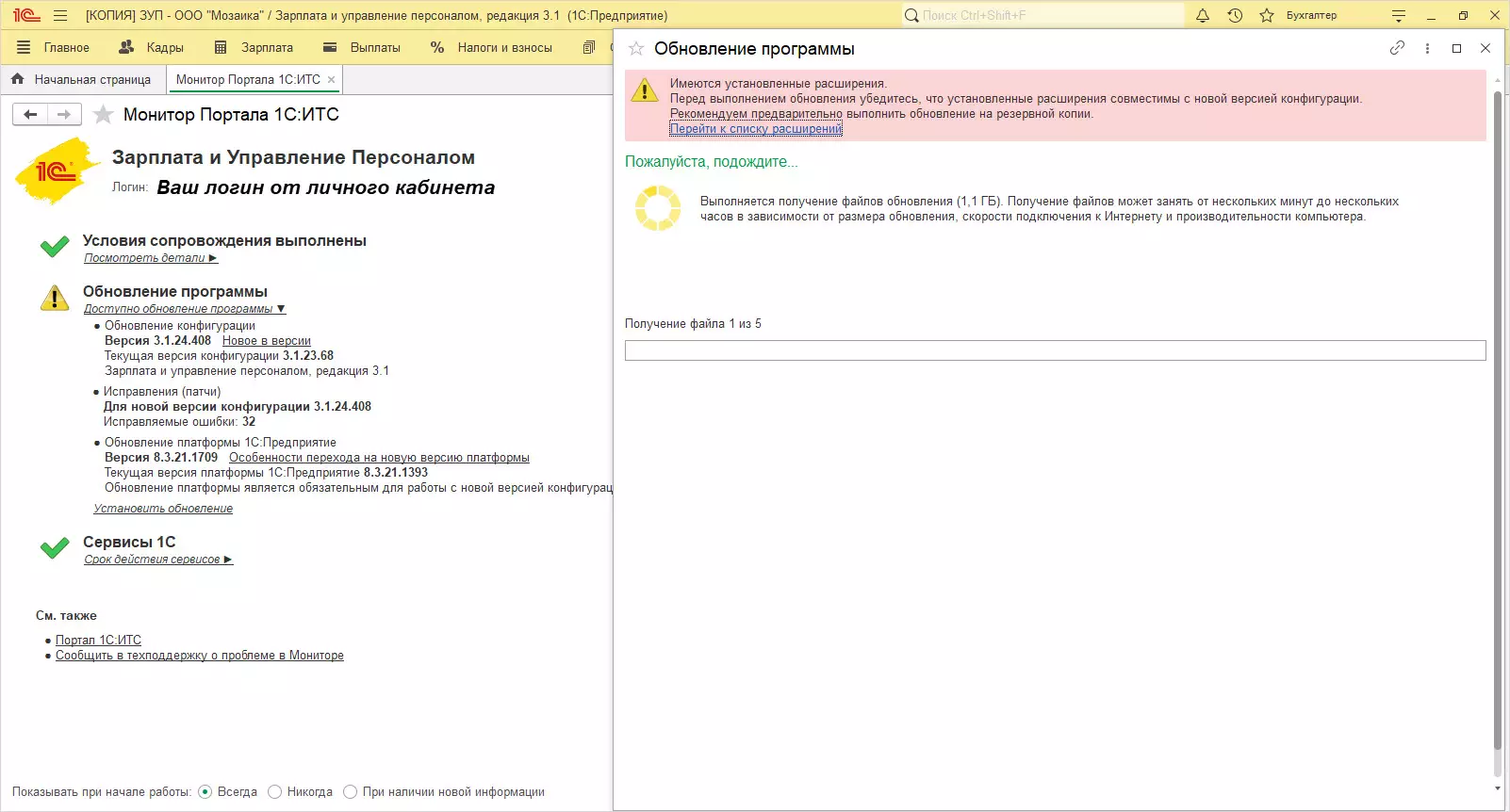Add Обновление программы form to favorites
Image resolution: width=1510 pixels, height=812 pixels.
click(636, 48)
